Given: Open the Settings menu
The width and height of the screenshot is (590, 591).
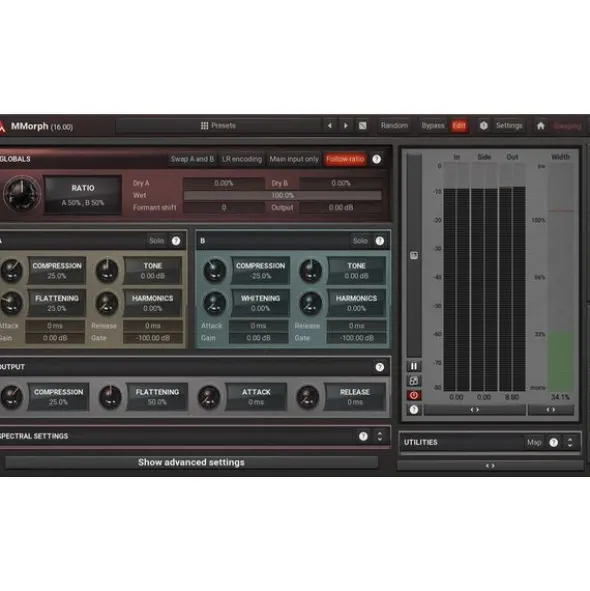Looking at the screenshot, I should 509,126.
